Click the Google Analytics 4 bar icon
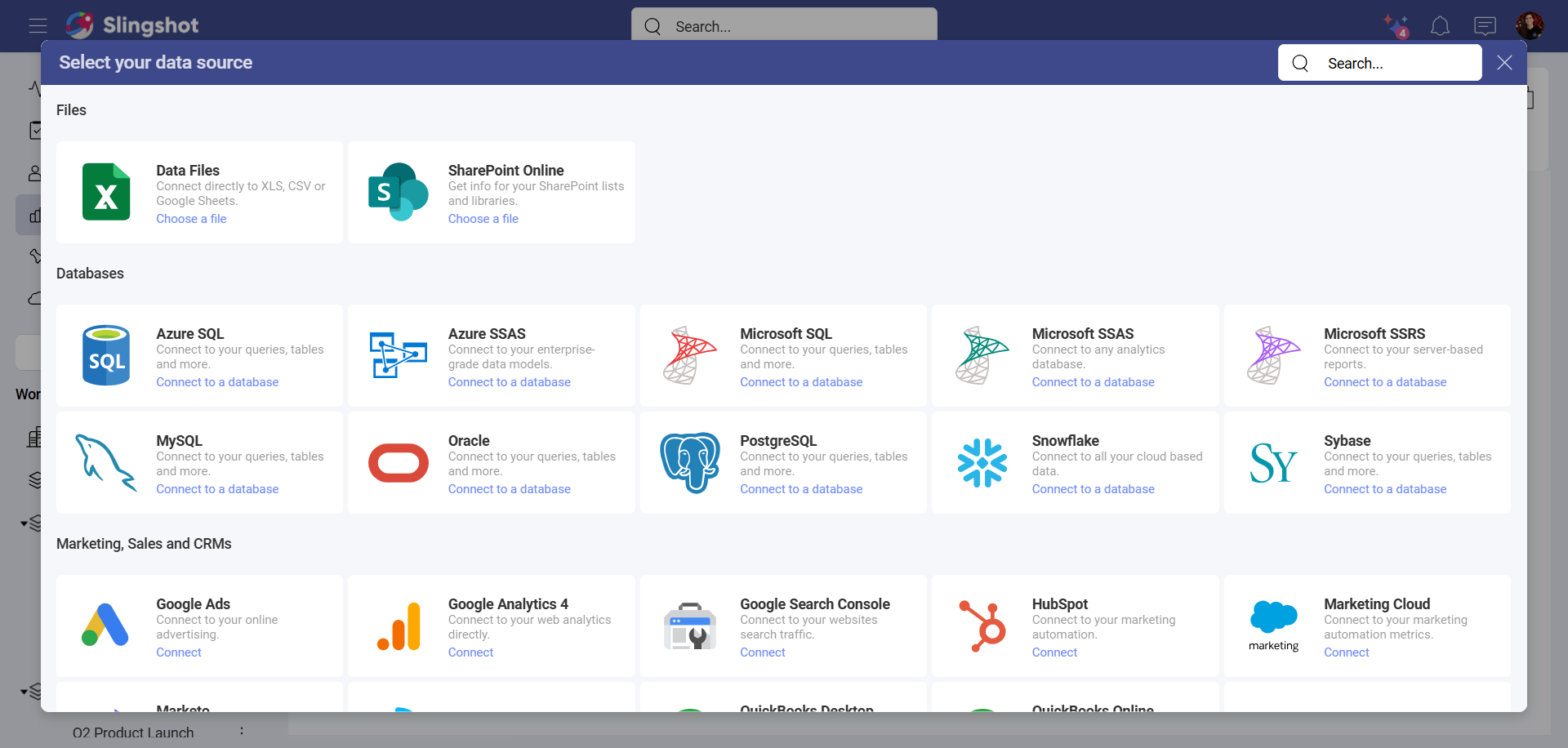1568x748 pixels. pyautogui.click(x=398, y=626)
